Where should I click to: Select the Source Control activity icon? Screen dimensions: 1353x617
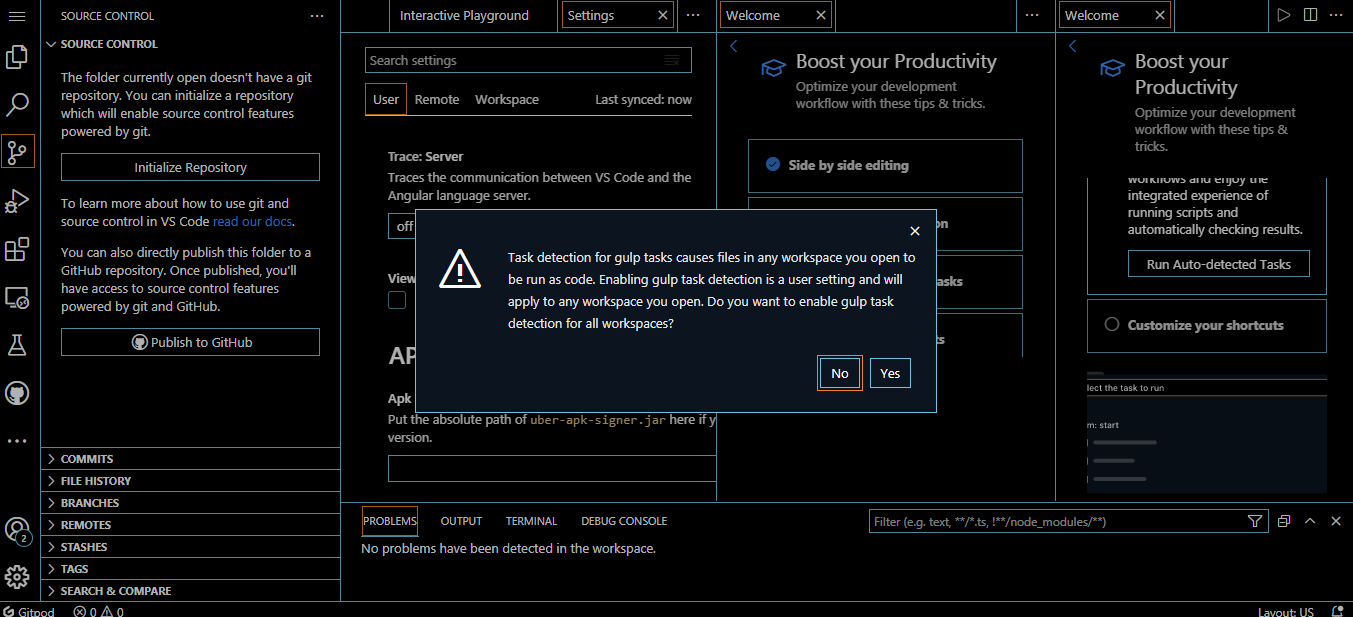point(17,151)
